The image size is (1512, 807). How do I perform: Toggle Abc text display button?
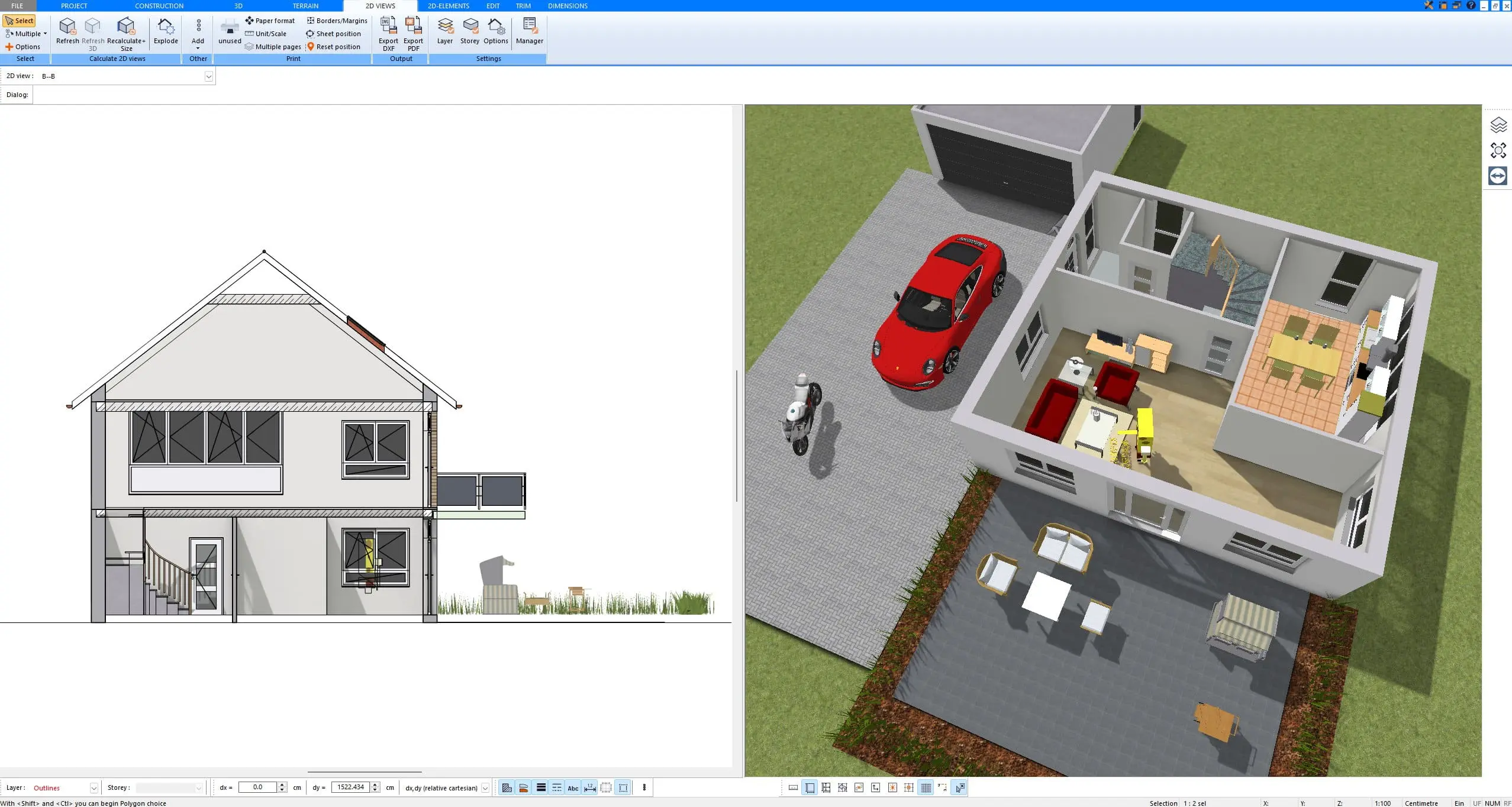[x=573, y=787]
